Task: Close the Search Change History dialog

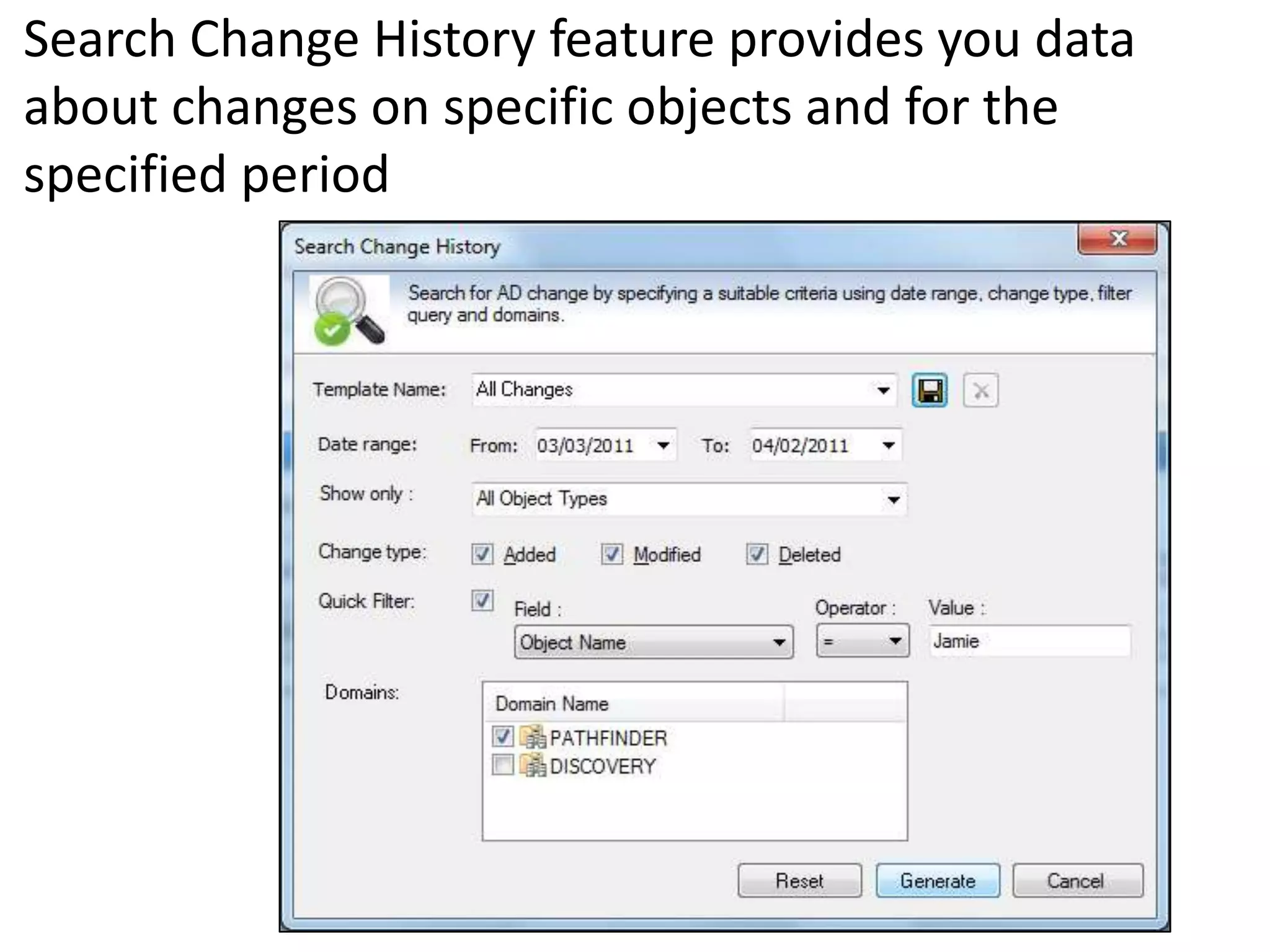Action: (1117, 239)
